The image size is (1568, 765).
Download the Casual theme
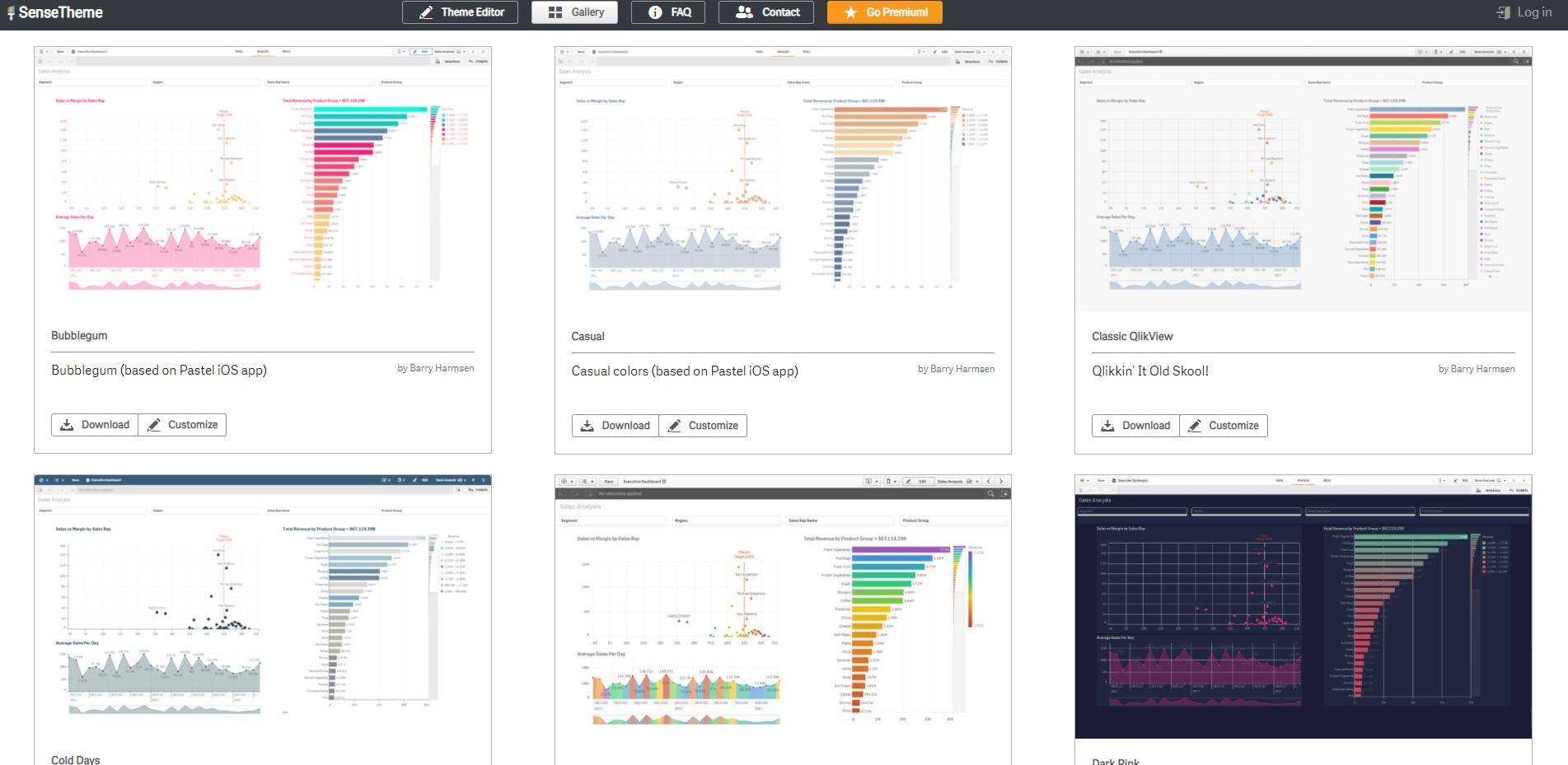coord(615,425)
